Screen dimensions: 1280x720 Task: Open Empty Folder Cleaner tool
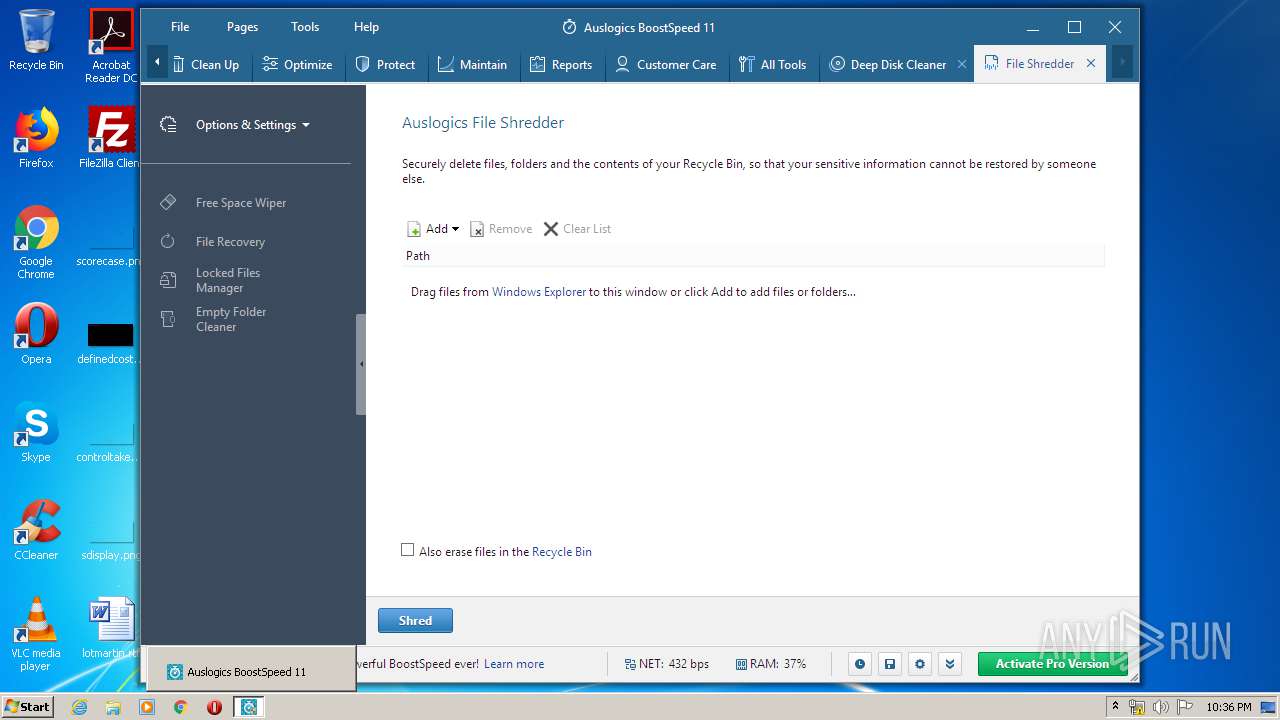click(x=231, y=319)
